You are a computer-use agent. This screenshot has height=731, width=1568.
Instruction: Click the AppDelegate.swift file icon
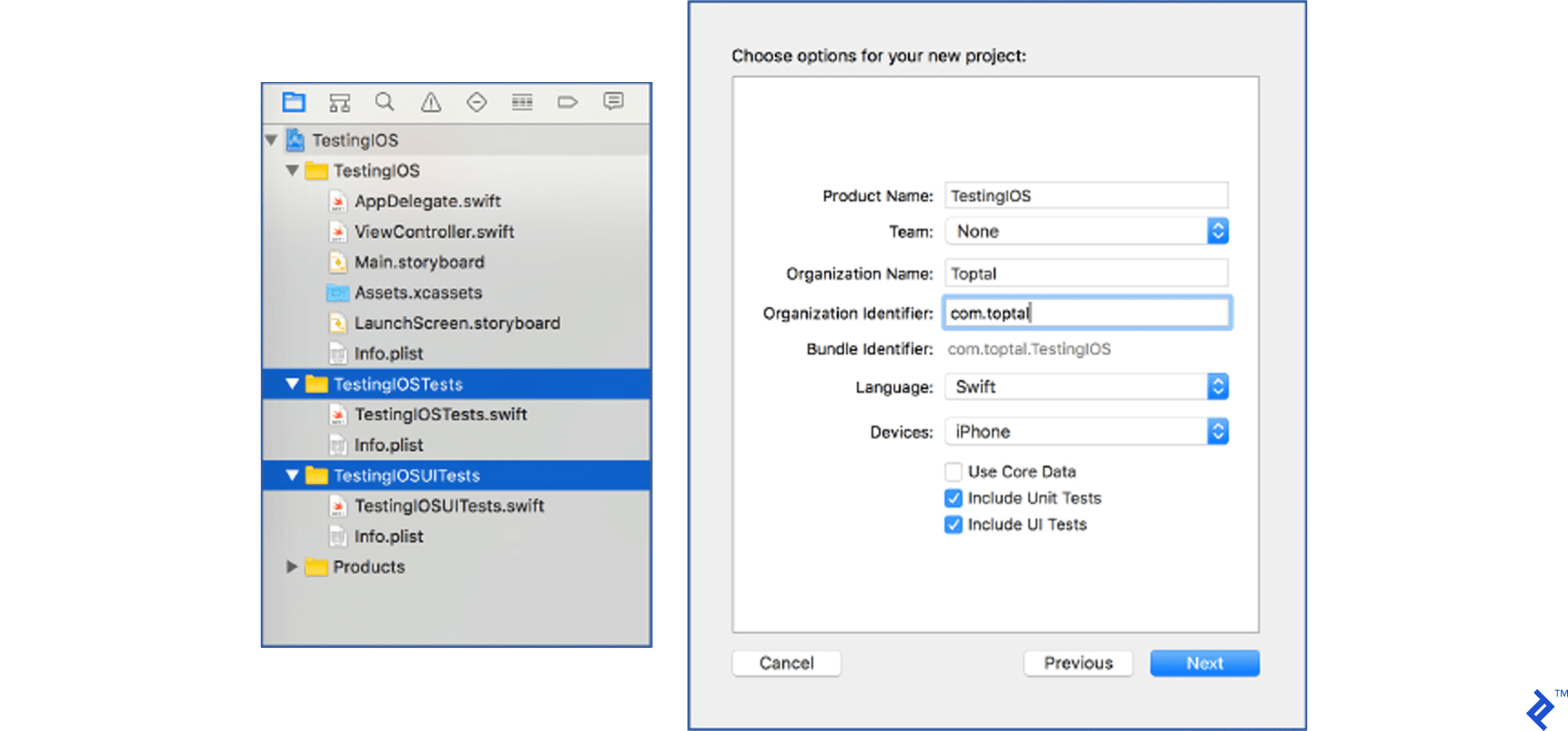click(x=338, y=201)
